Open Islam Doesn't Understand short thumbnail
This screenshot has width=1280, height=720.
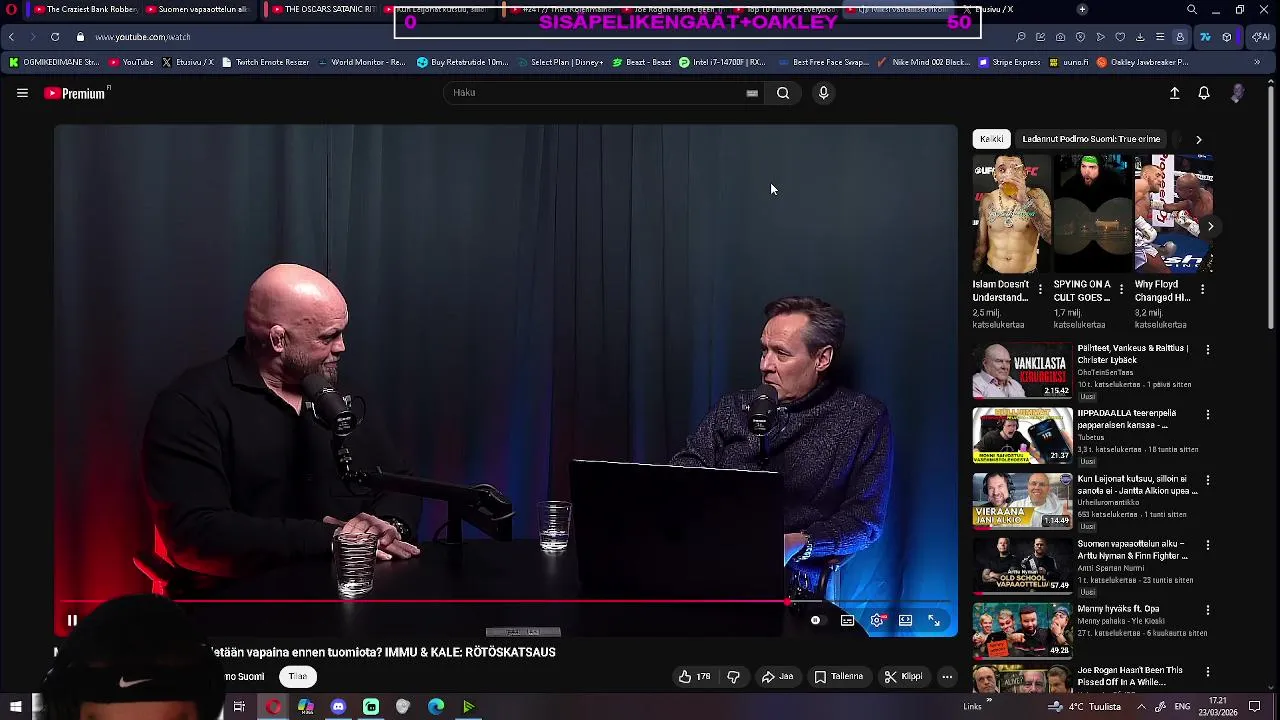[1011, 213]
